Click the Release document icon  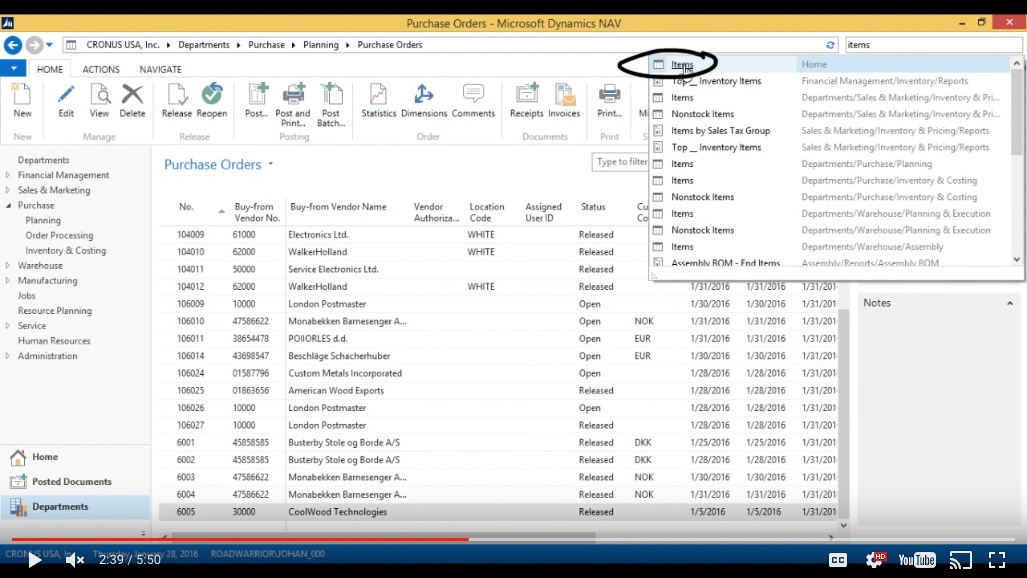pyautogui.click(x=177, y=96)
